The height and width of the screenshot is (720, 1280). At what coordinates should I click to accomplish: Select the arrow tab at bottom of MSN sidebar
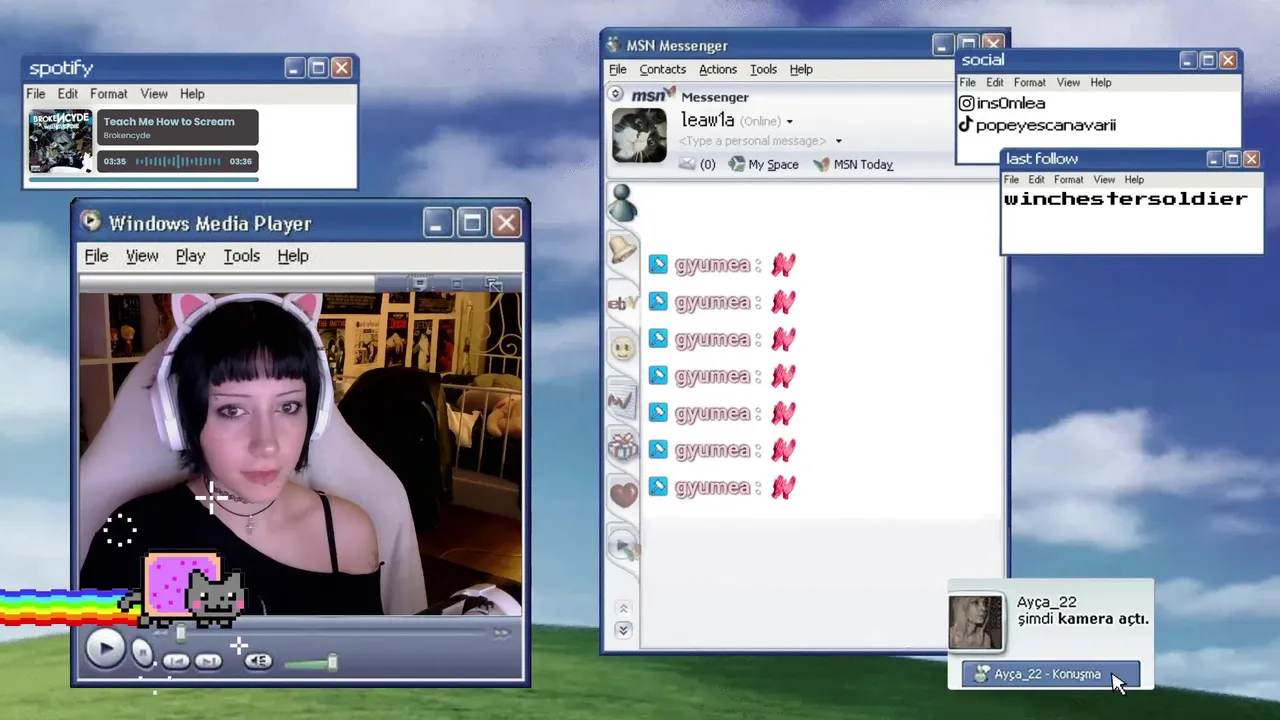[x=623, y=546]
